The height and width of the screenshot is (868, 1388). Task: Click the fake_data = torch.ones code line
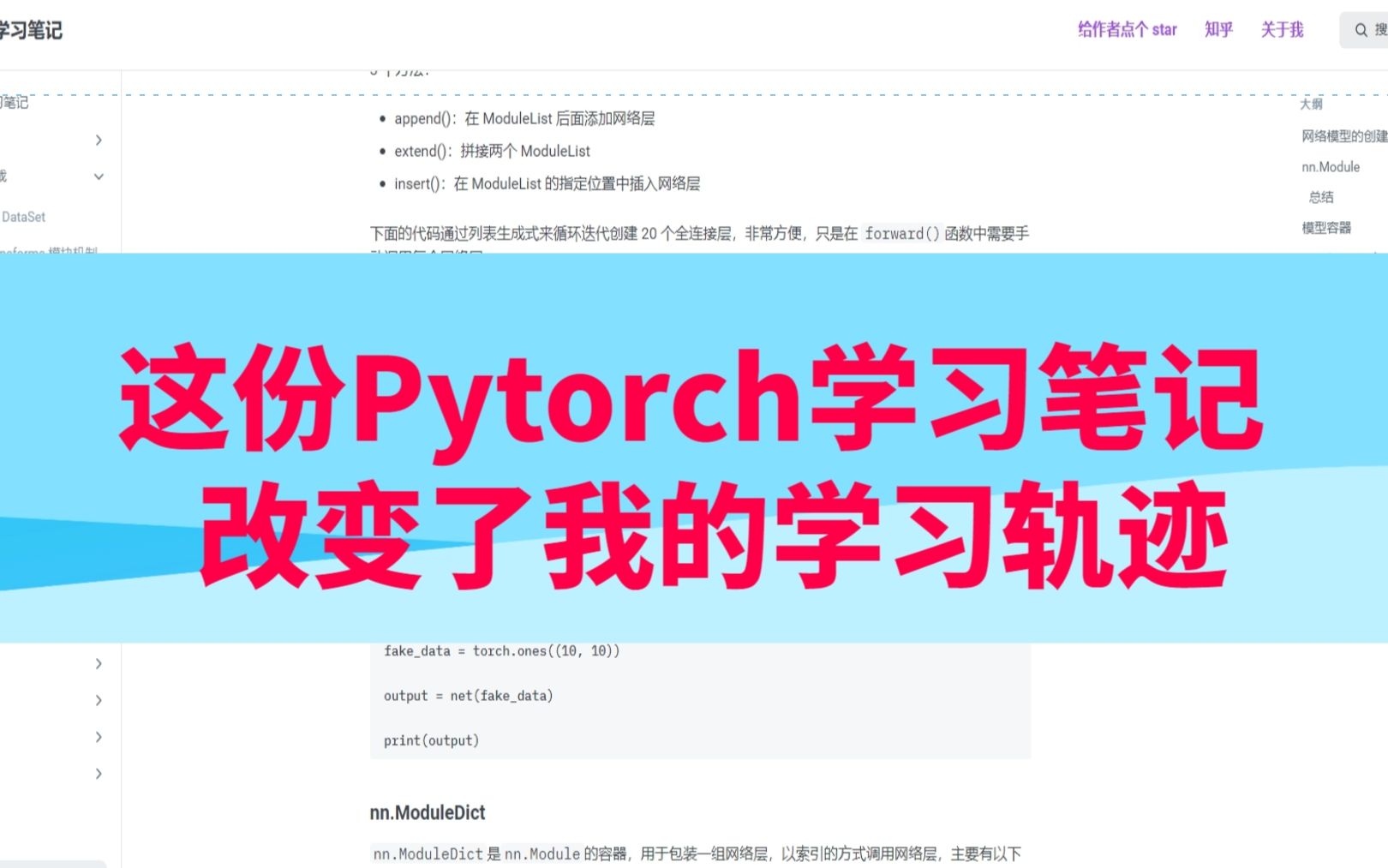(x=502, y=651)
